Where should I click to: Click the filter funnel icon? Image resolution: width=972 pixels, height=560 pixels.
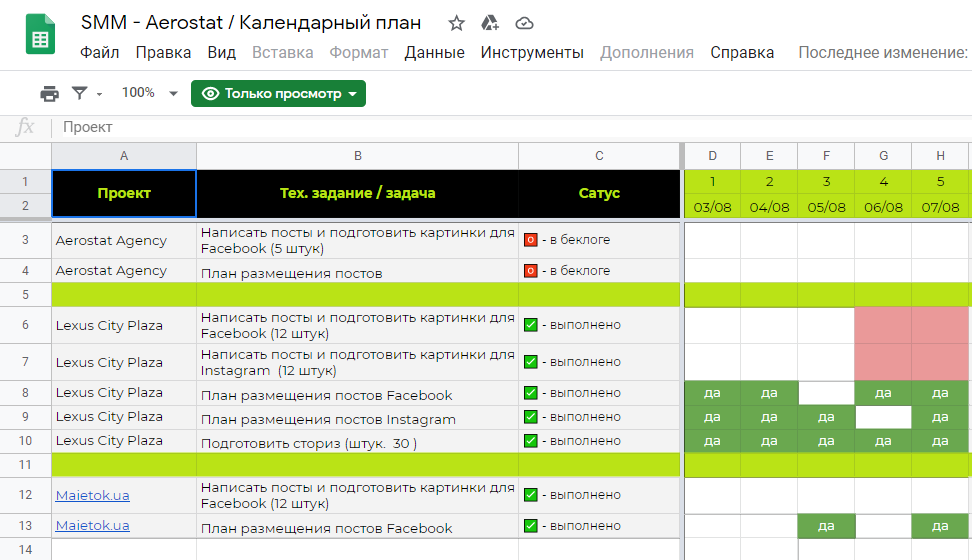click(80, 93)
